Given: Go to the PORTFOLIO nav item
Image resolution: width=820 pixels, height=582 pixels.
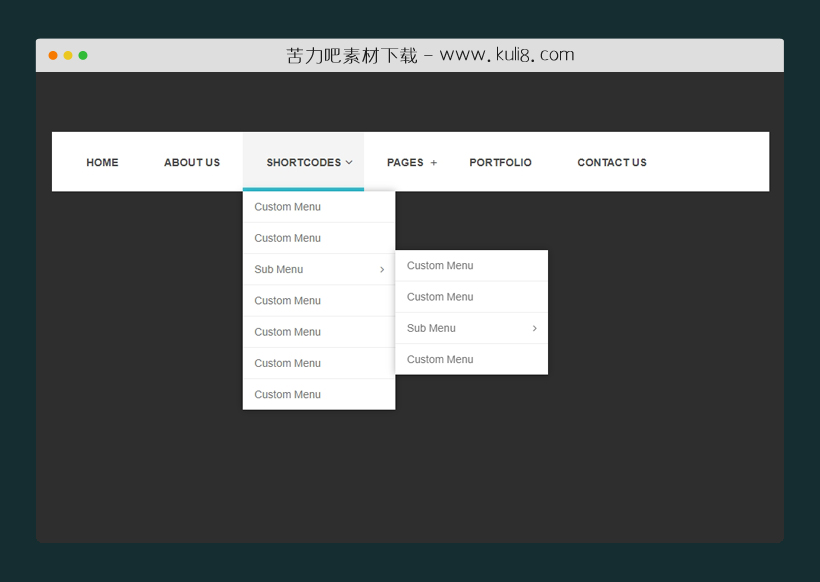Looking at the screenshot, I should click(500, 162).
